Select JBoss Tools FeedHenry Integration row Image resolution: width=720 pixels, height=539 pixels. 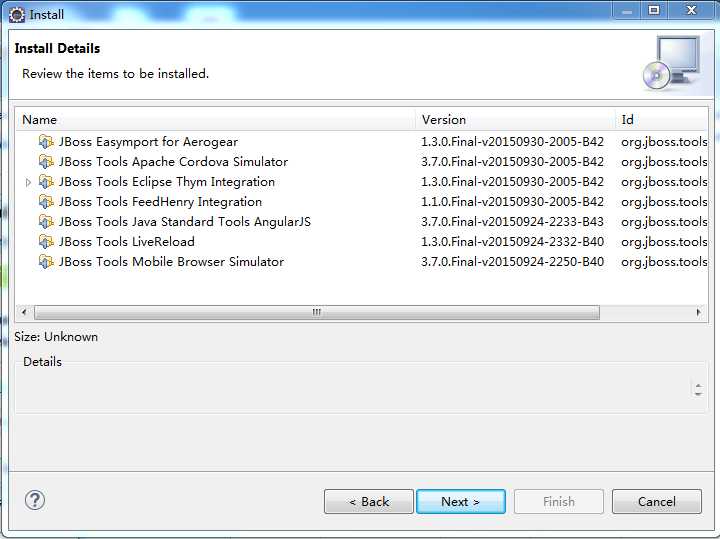click(x=362, y=202)
